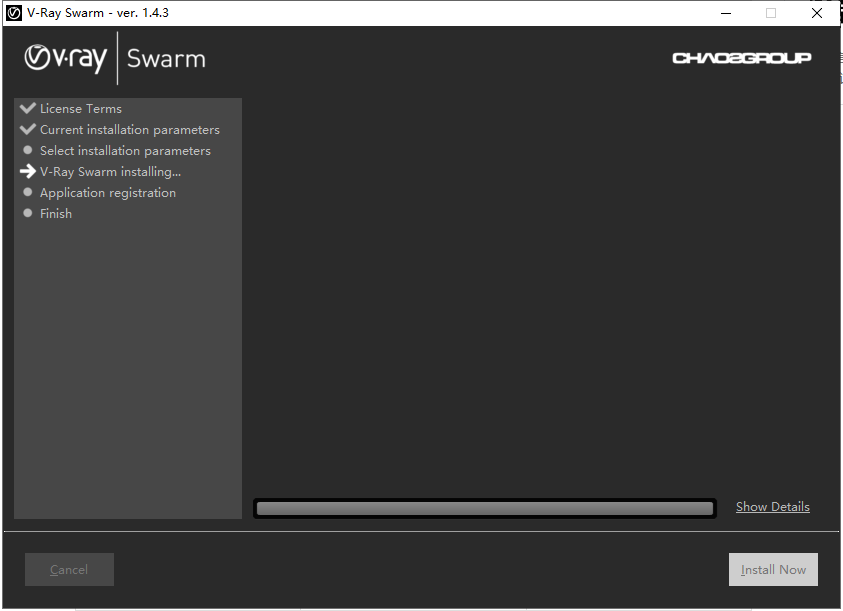Viewport: 843px width, 611px height.
Task: Click the Cancel button
Action: click(x=69, y=570)
